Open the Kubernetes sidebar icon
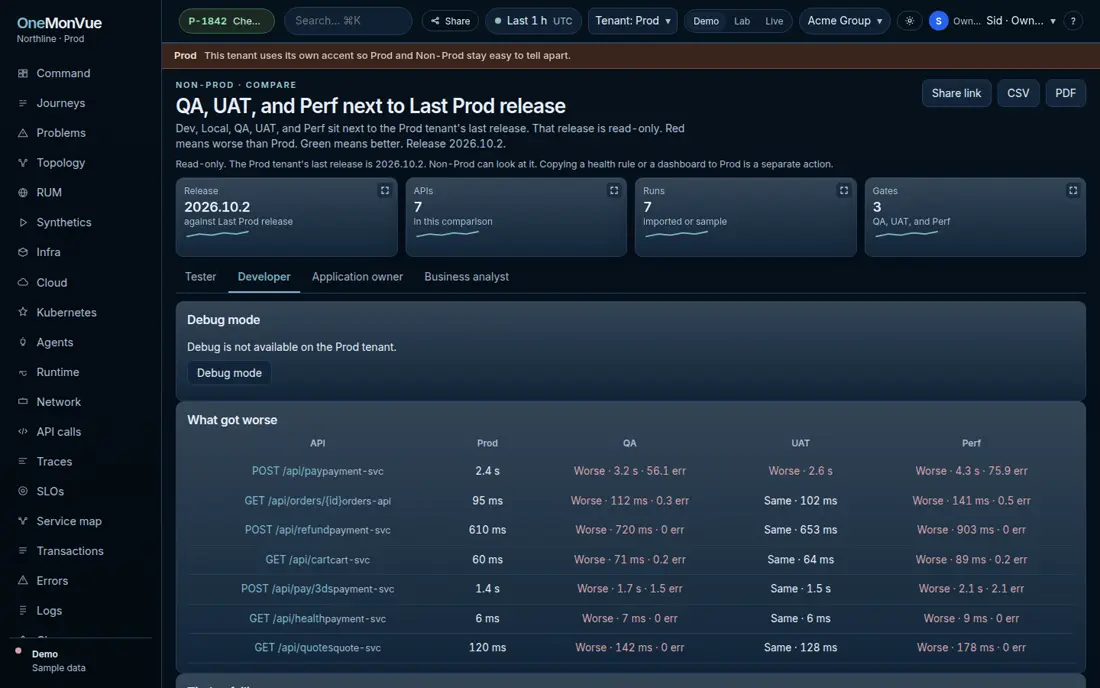The image size is (1100, 688). tap(22, 312)
